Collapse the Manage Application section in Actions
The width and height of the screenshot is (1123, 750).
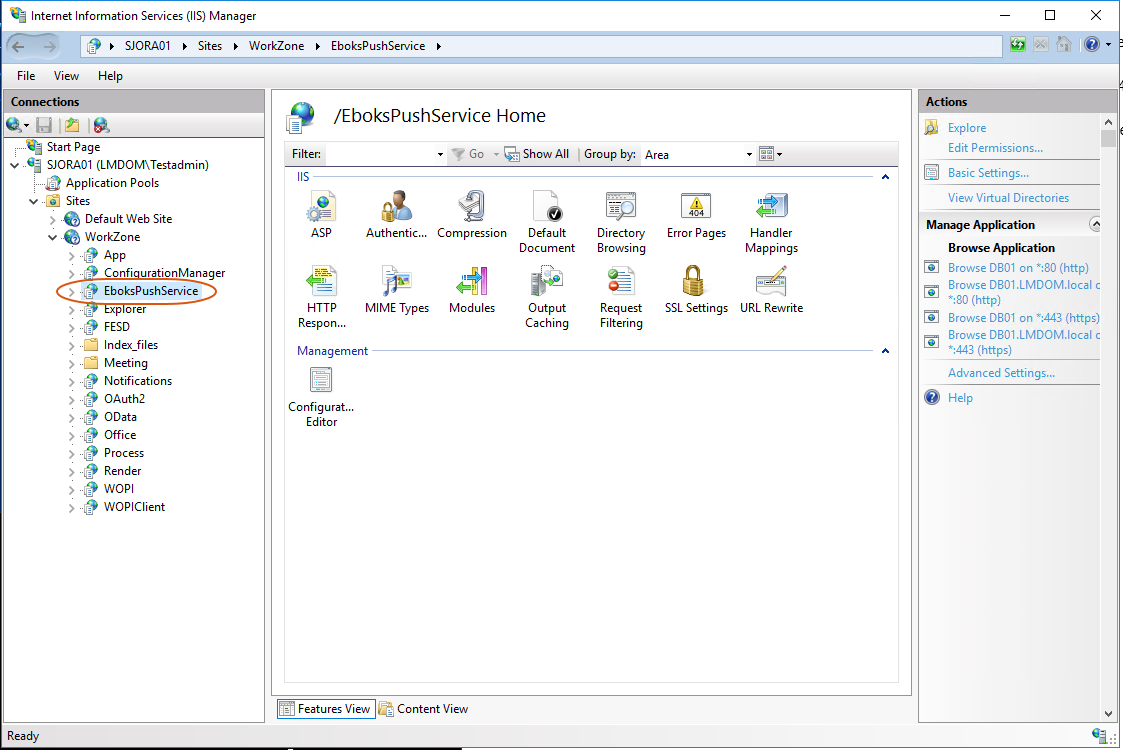[x=1094, y=224]
